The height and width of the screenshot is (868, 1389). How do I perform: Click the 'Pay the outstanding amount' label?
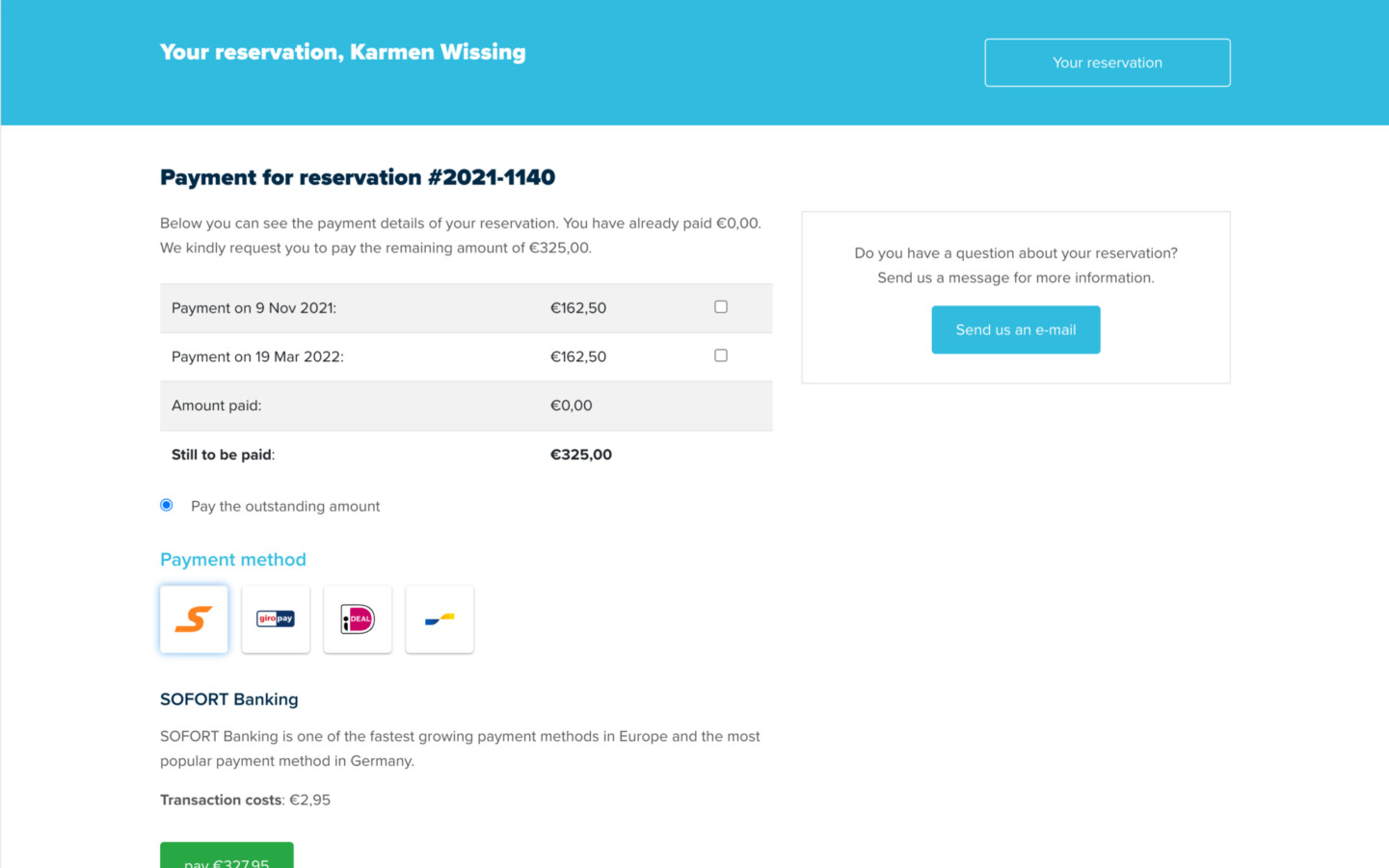[x=285, y=507]
